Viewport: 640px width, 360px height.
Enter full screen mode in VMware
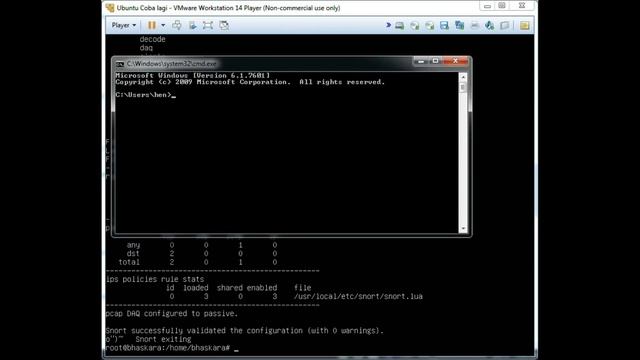(208, 25)
